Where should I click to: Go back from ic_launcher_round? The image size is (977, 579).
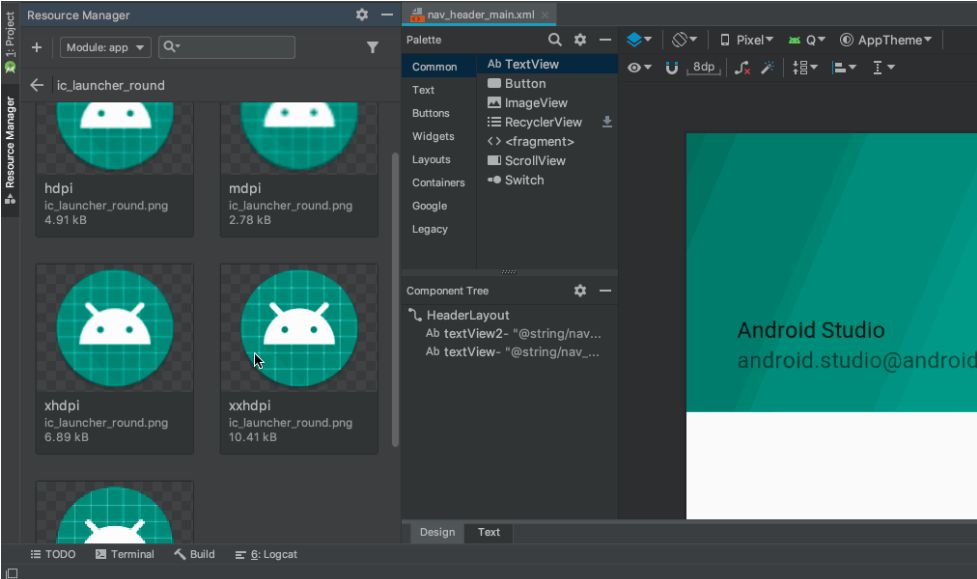[x=37, y=85]
